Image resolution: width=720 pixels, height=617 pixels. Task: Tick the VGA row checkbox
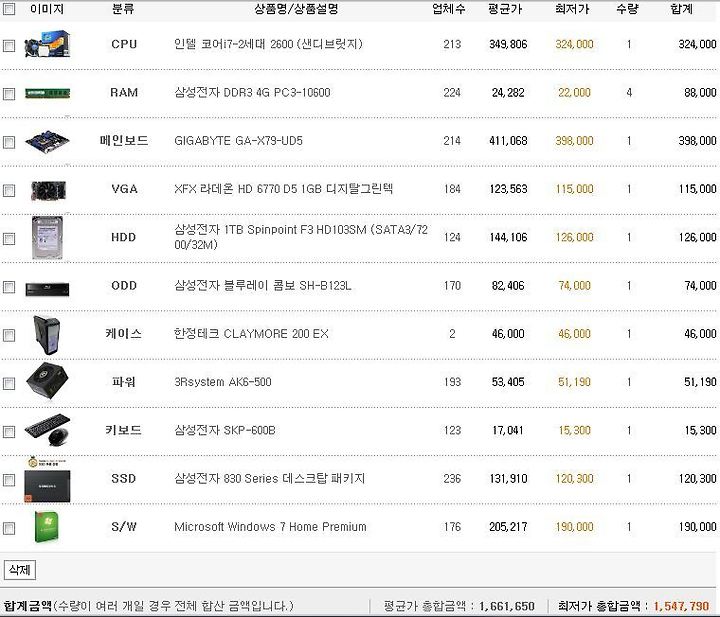pos(9,191)
